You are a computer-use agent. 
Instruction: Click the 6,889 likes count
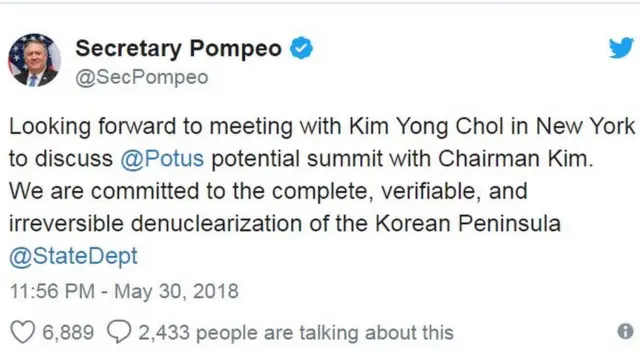pos(68,332)
